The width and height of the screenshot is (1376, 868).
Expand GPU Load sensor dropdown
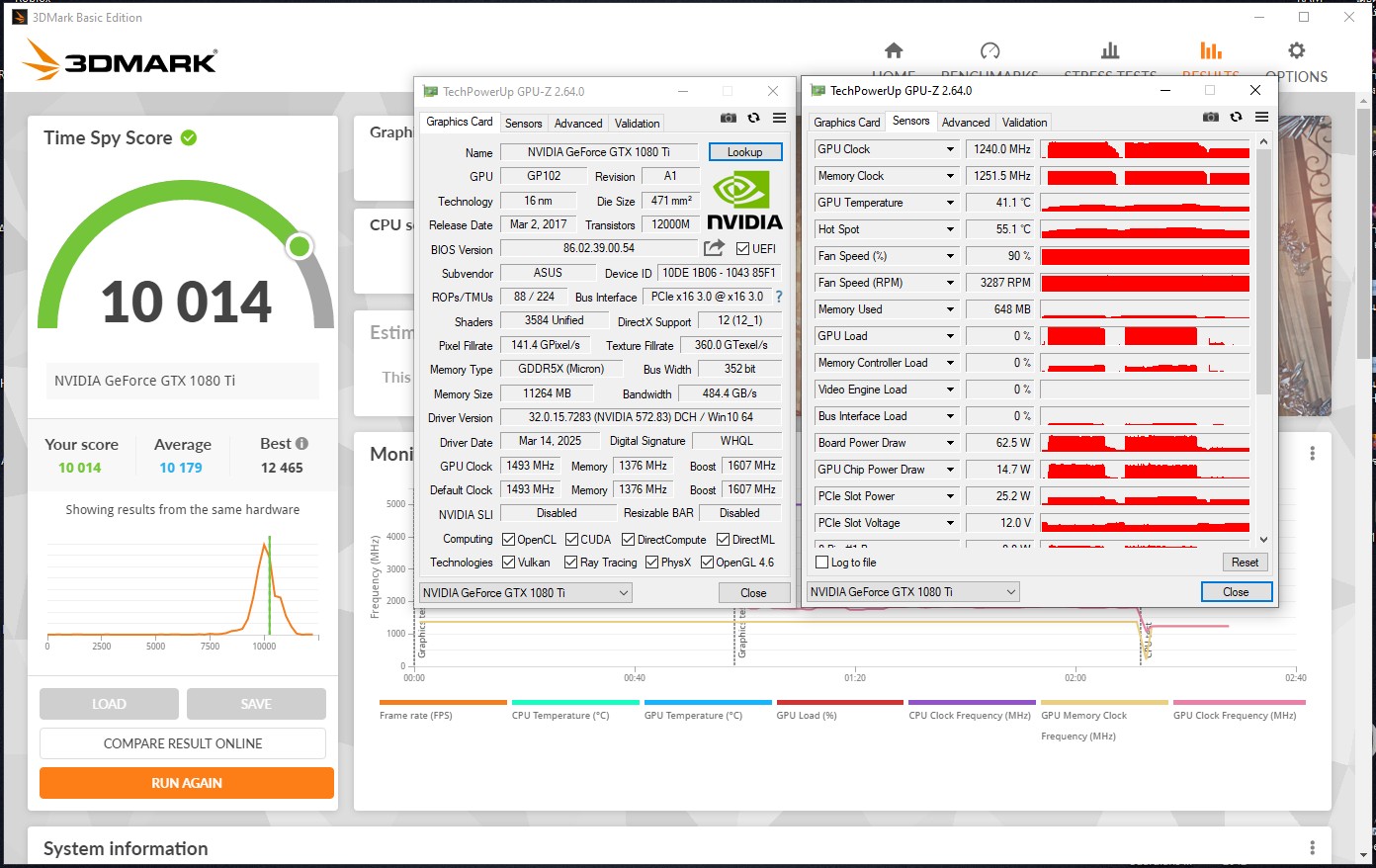950,336
